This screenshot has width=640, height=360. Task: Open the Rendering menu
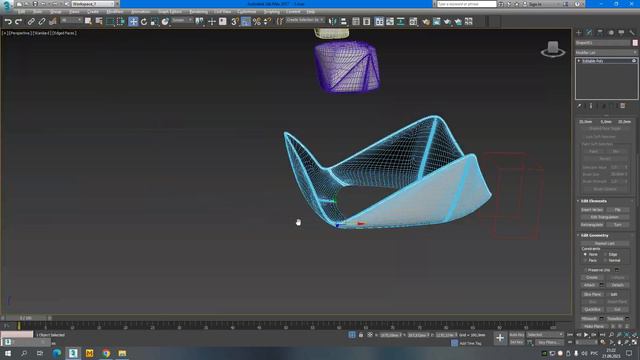[198, 12]
